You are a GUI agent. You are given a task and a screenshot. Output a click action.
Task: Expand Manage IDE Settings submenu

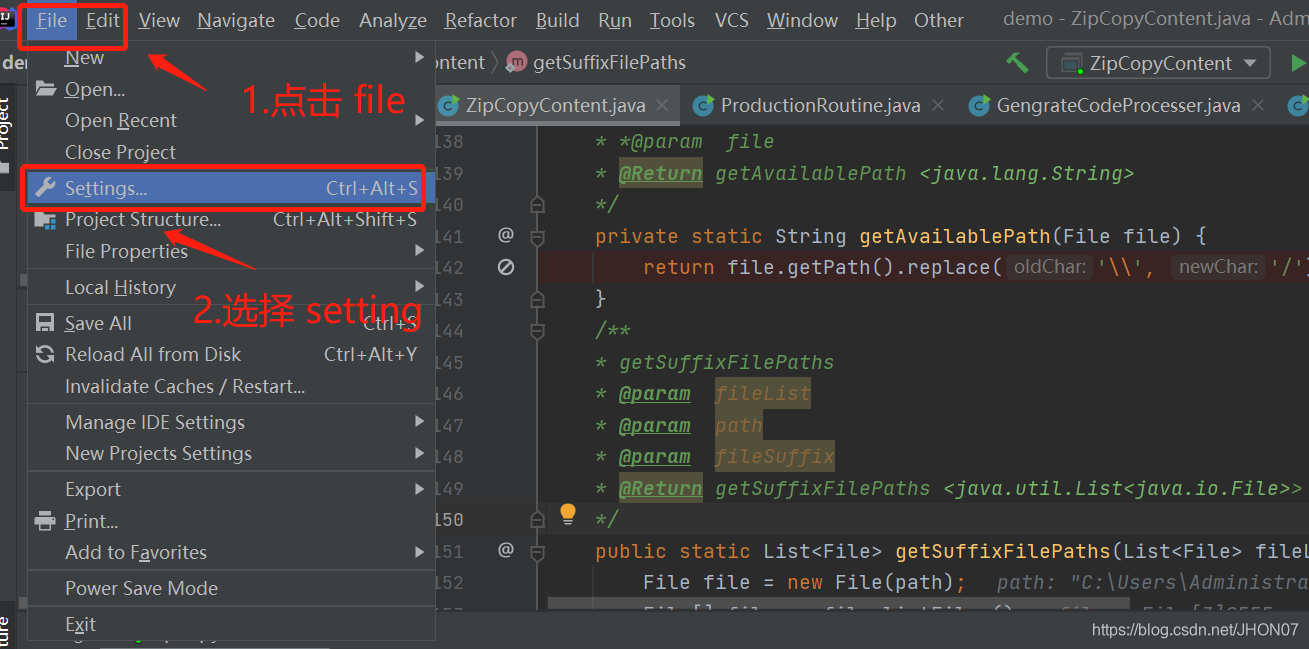pyautogui.click(x=231, y=422)
